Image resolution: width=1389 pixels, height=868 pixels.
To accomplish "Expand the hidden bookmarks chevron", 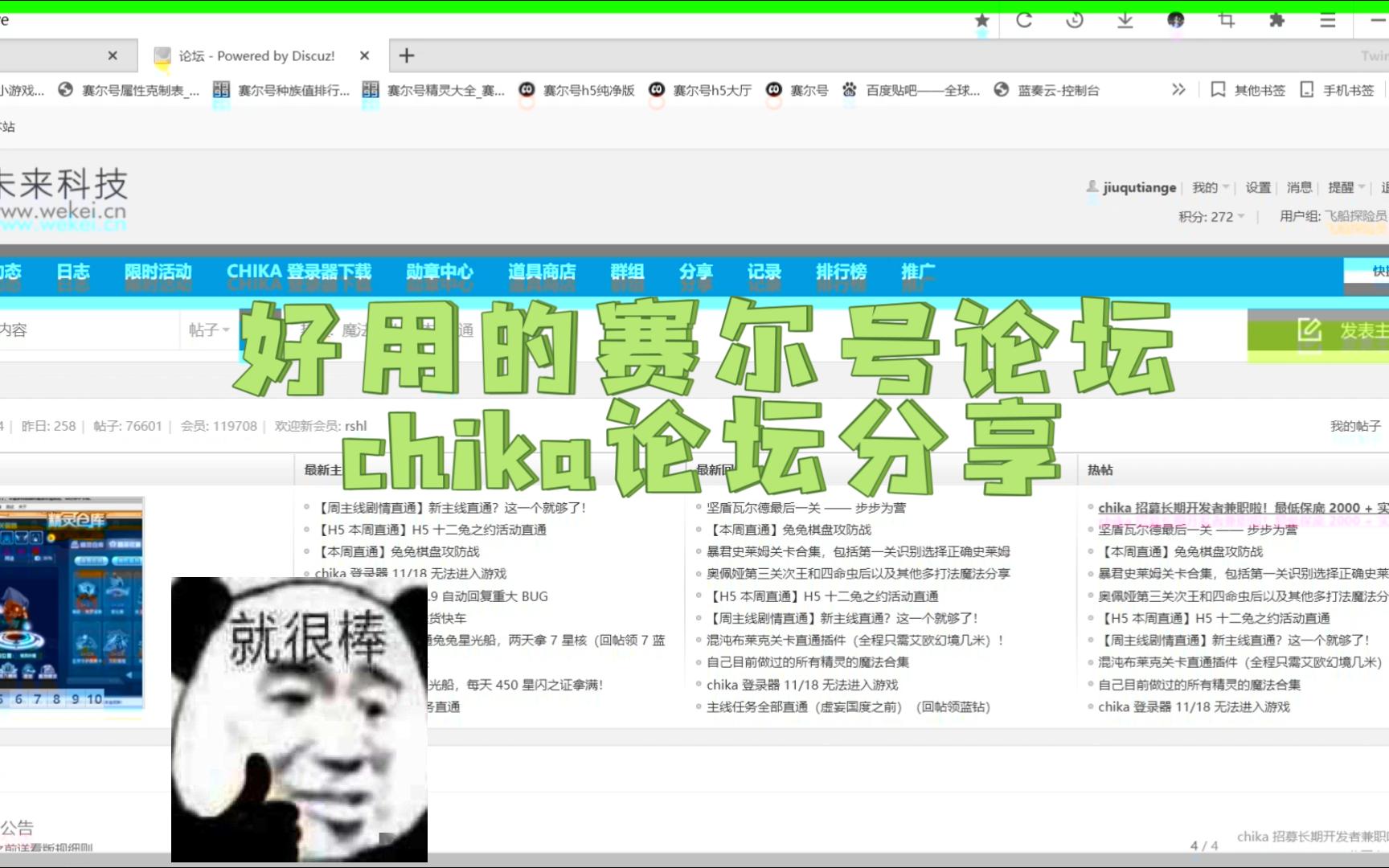I will pyautogui.click(x=1178, y=89).
